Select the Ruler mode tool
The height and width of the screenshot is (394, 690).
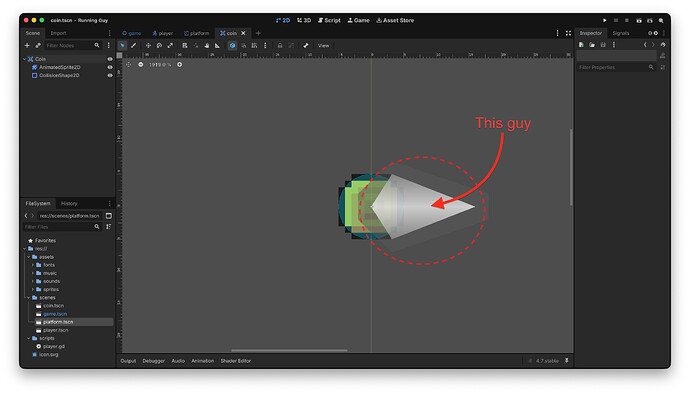tap(217, 45)
